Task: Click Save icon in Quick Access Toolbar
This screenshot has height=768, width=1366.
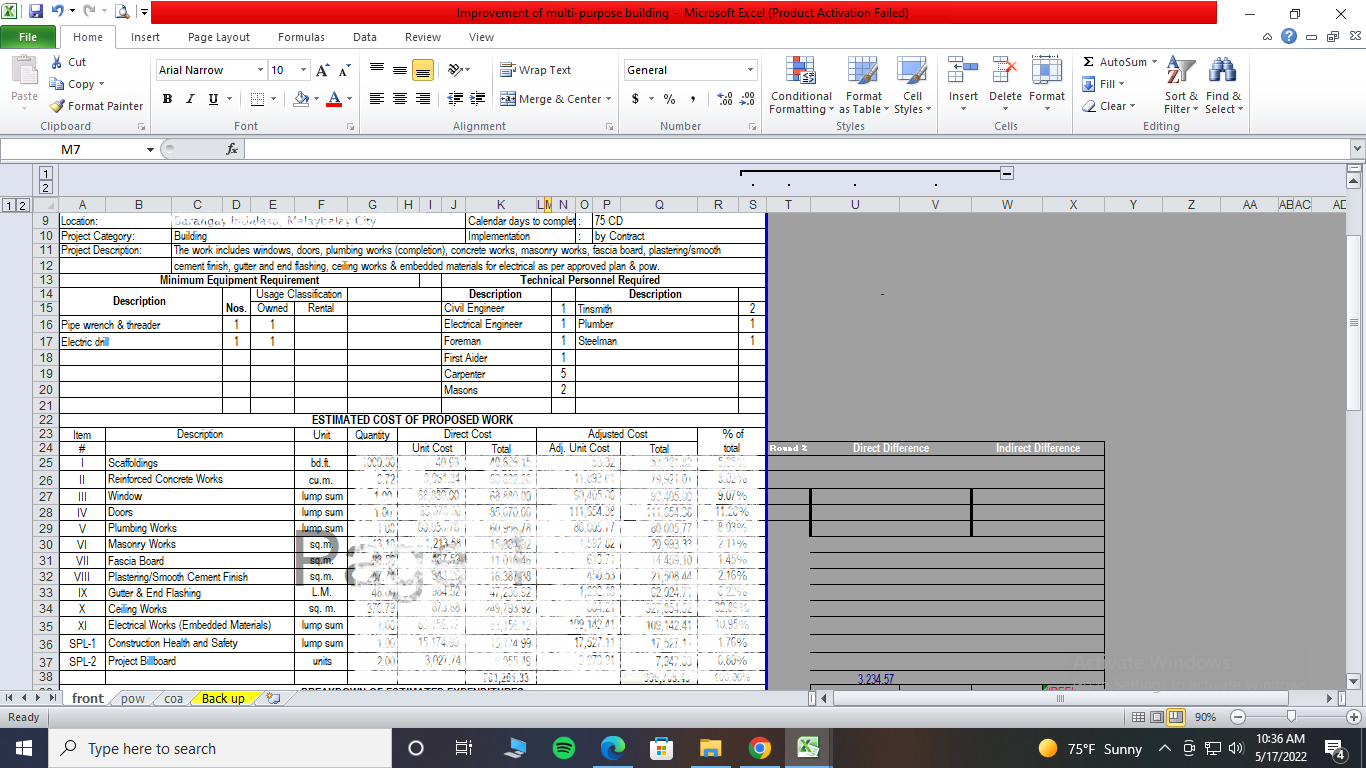Action: point(36,12)
